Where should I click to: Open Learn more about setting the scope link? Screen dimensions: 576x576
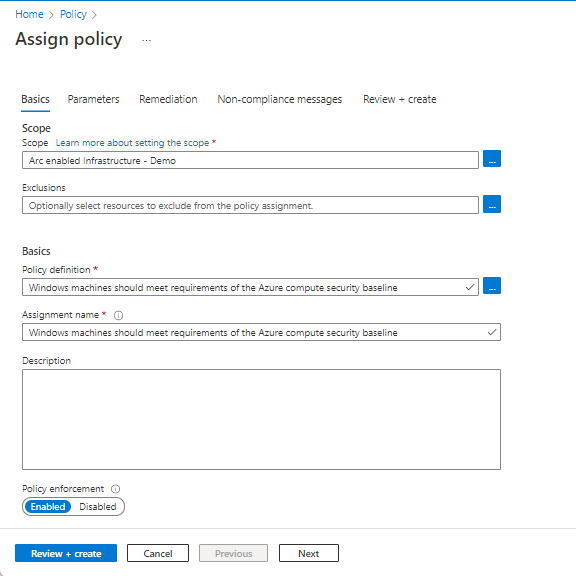coord(132,143)
